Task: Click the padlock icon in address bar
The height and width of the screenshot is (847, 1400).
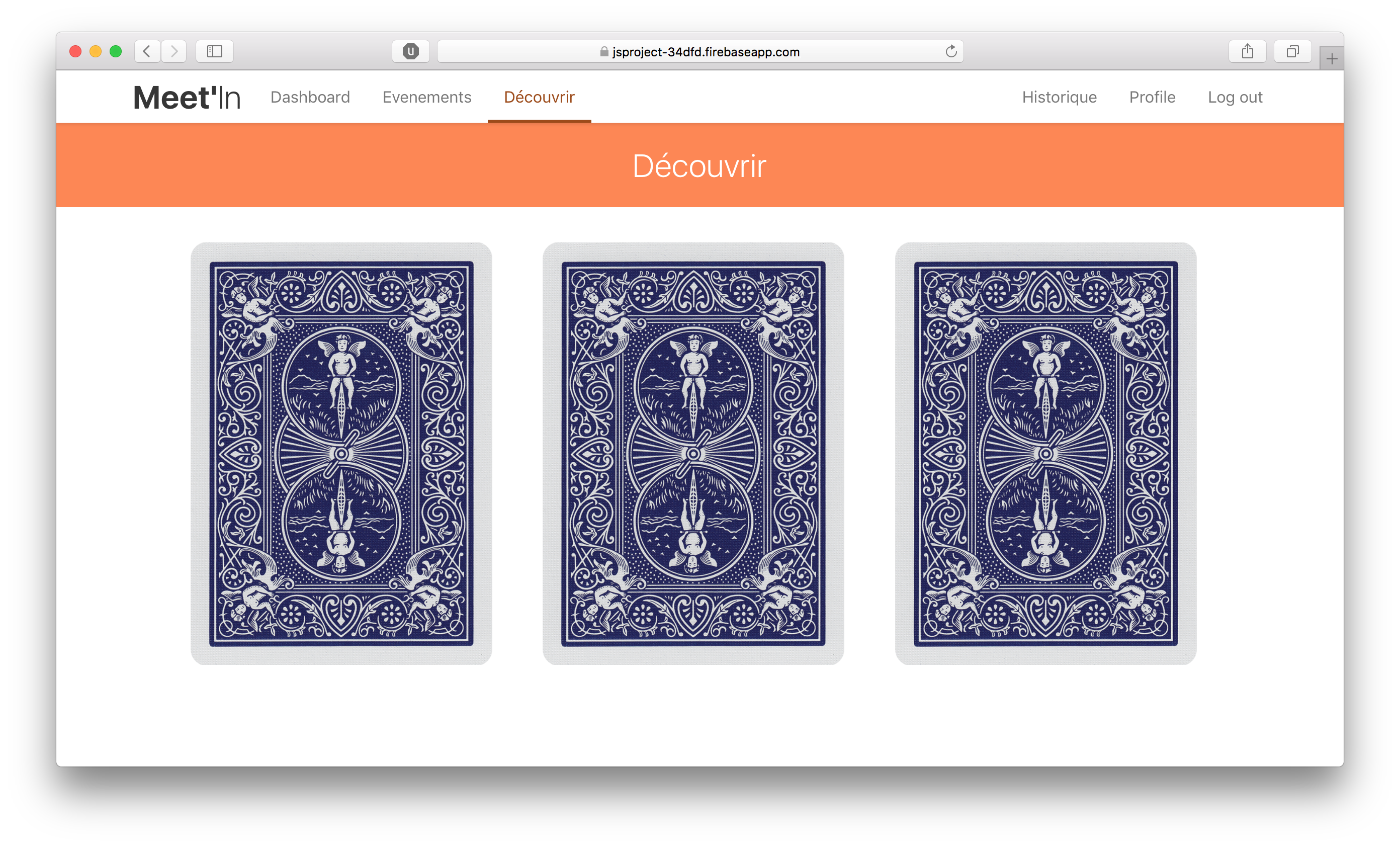Action: click(604, 52)
